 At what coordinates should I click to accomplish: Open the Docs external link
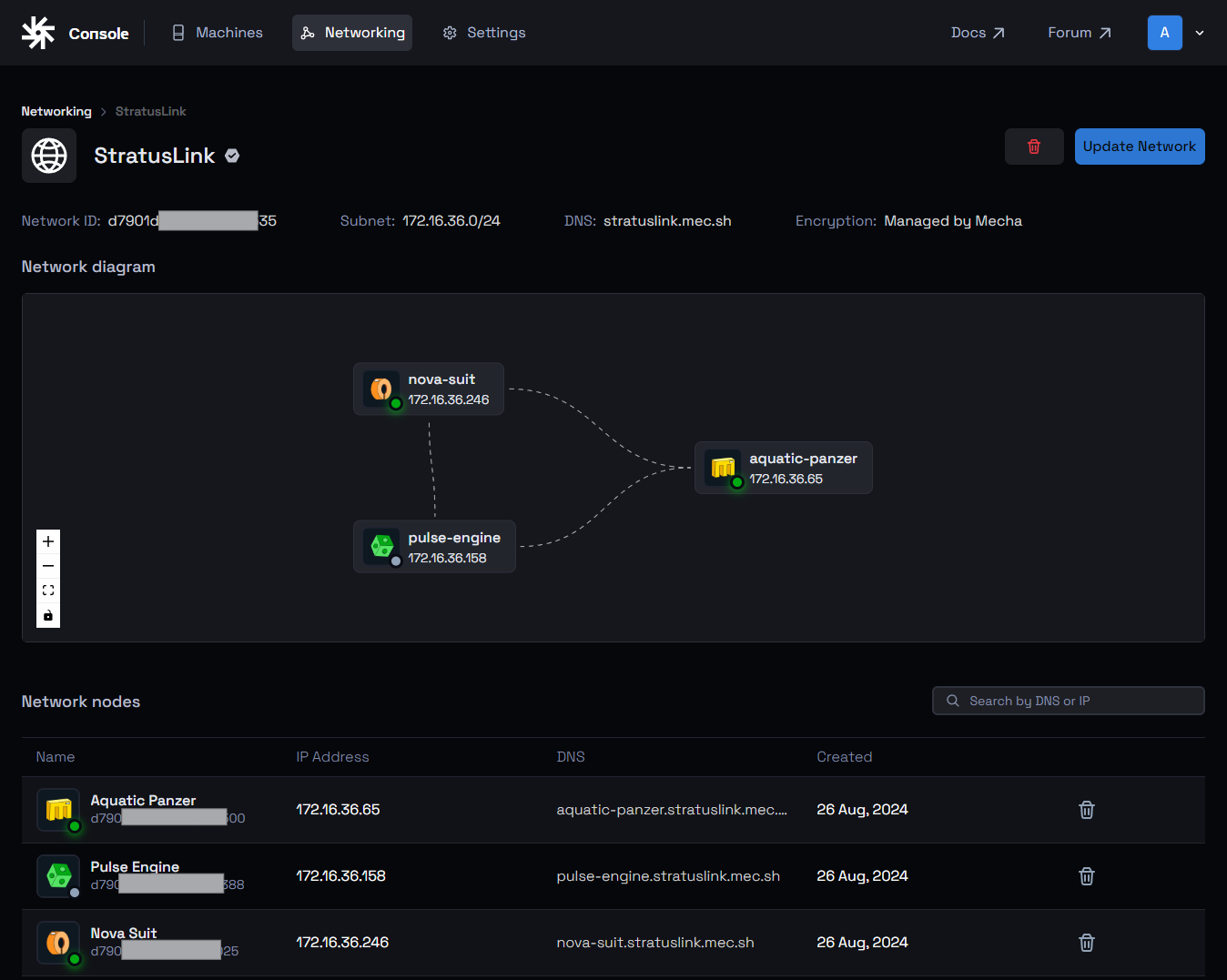[x=978, y=33]
